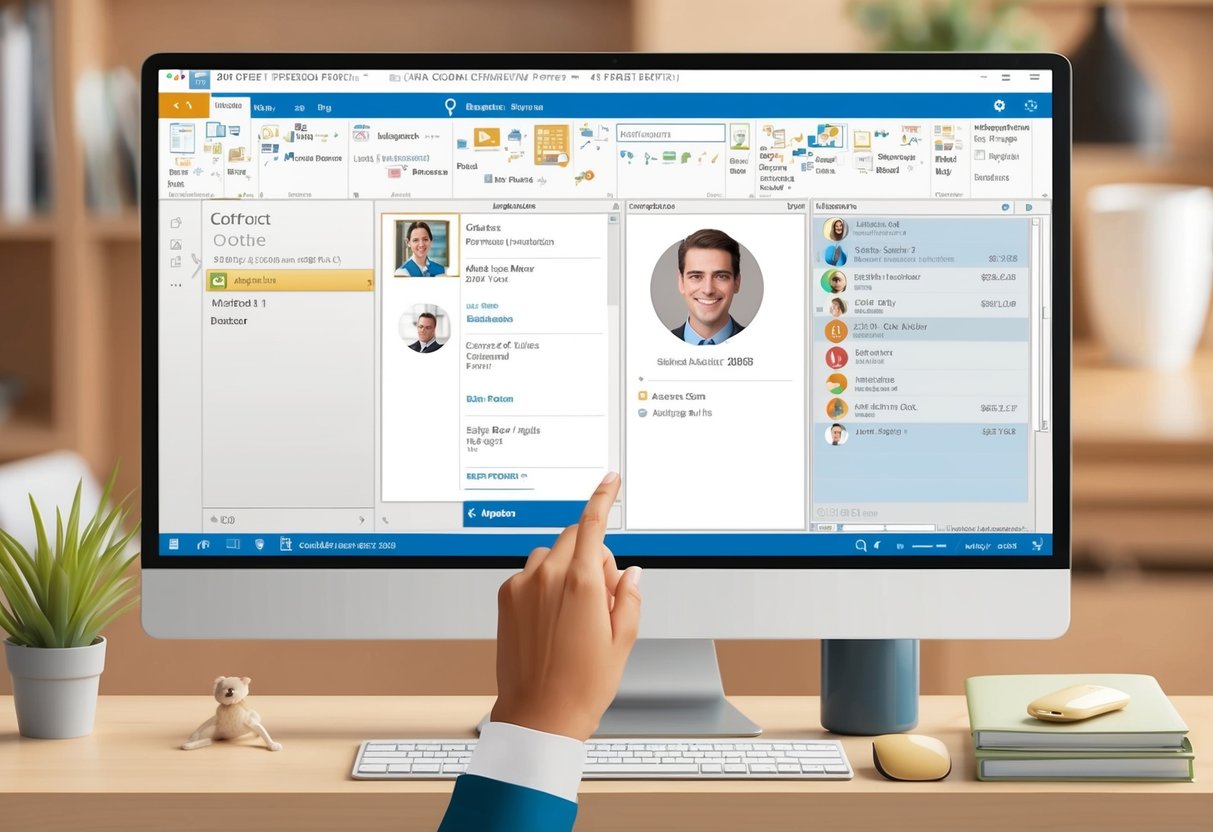Click the search field on the ribbon

point(670,131)
